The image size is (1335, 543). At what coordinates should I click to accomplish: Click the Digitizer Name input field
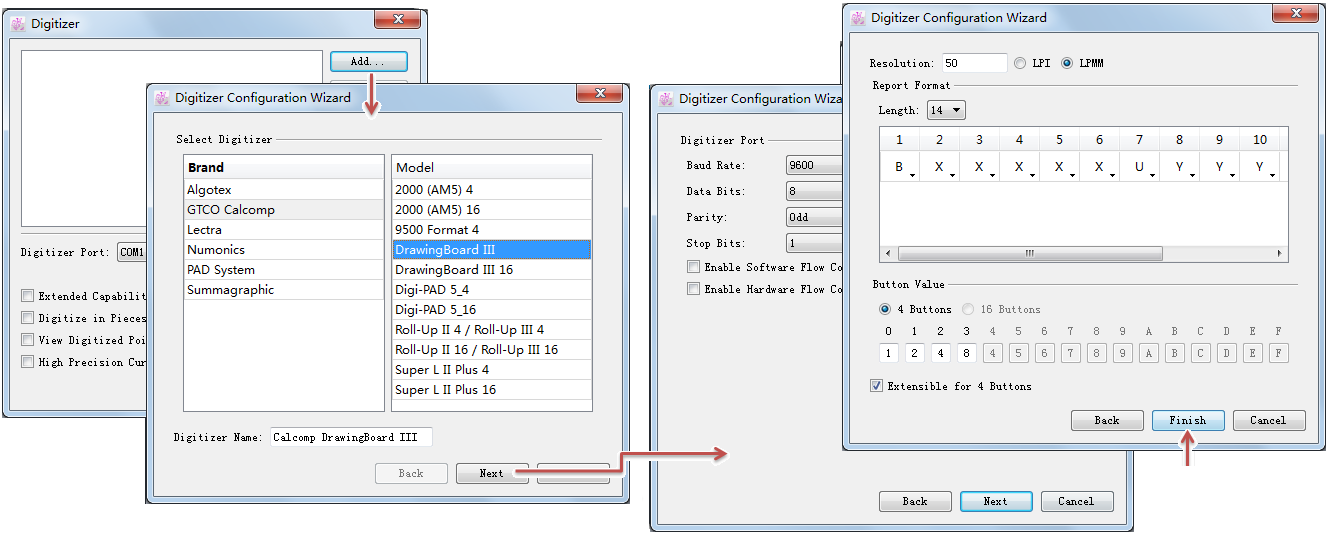[350, 437]
